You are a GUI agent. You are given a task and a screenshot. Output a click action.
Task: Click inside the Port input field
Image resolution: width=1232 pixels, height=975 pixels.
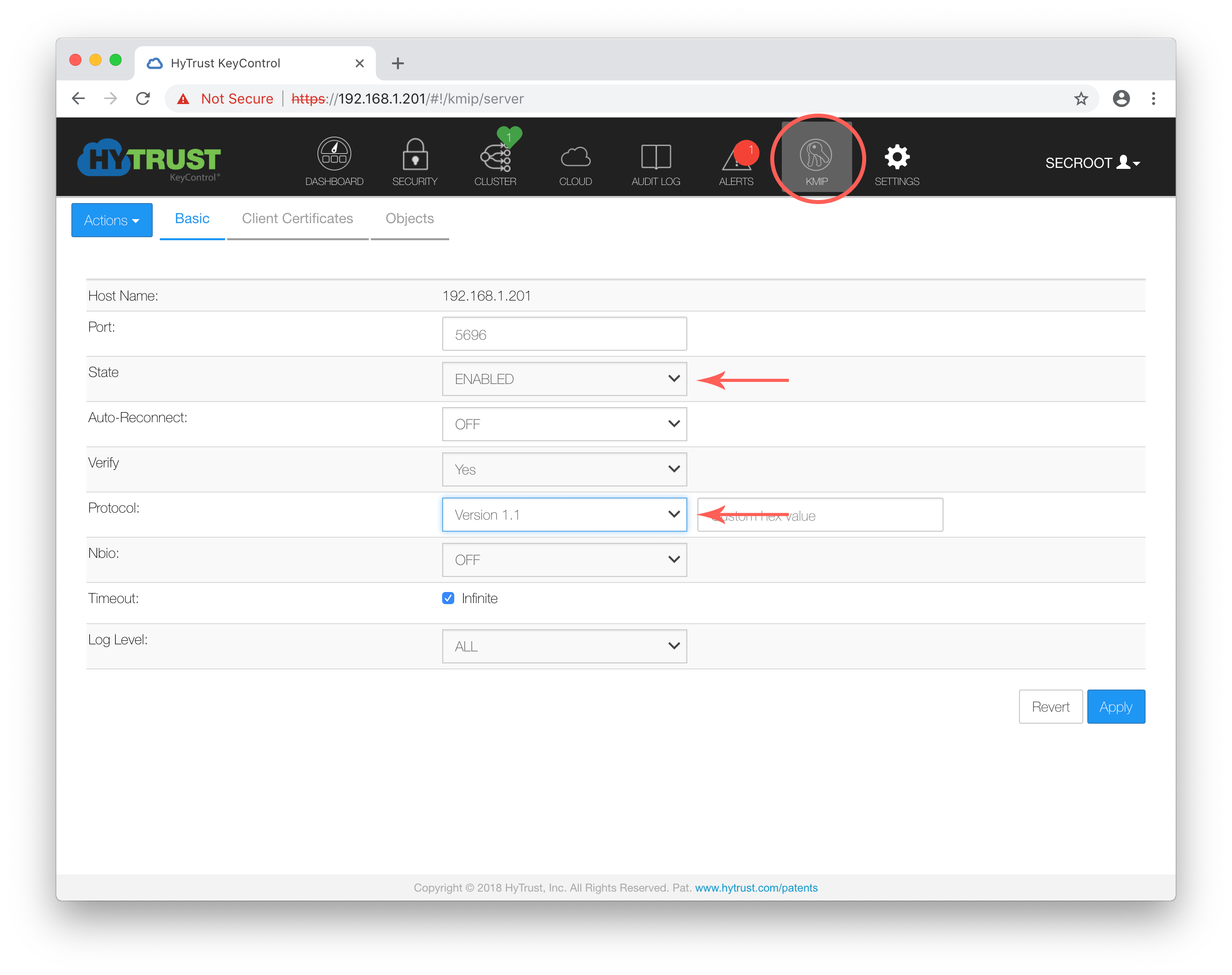(564, 334)
